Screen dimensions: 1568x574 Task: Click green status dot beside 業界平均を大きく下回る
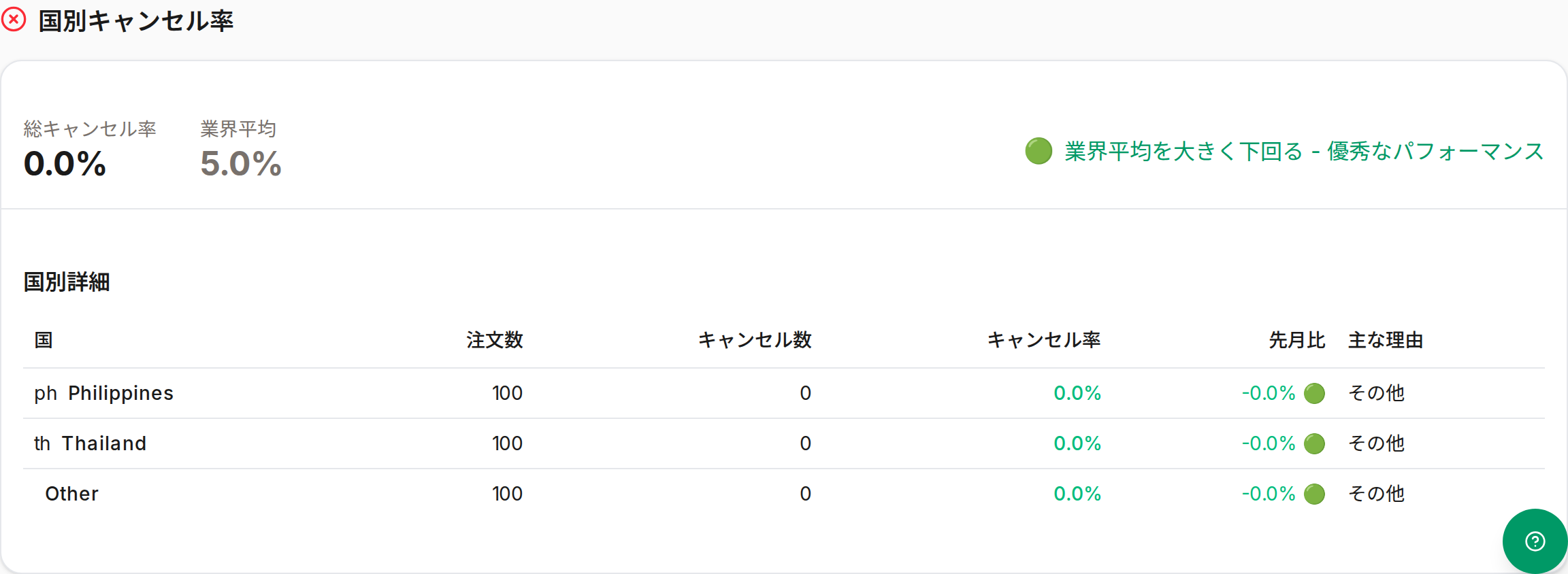click(1039, 151)
